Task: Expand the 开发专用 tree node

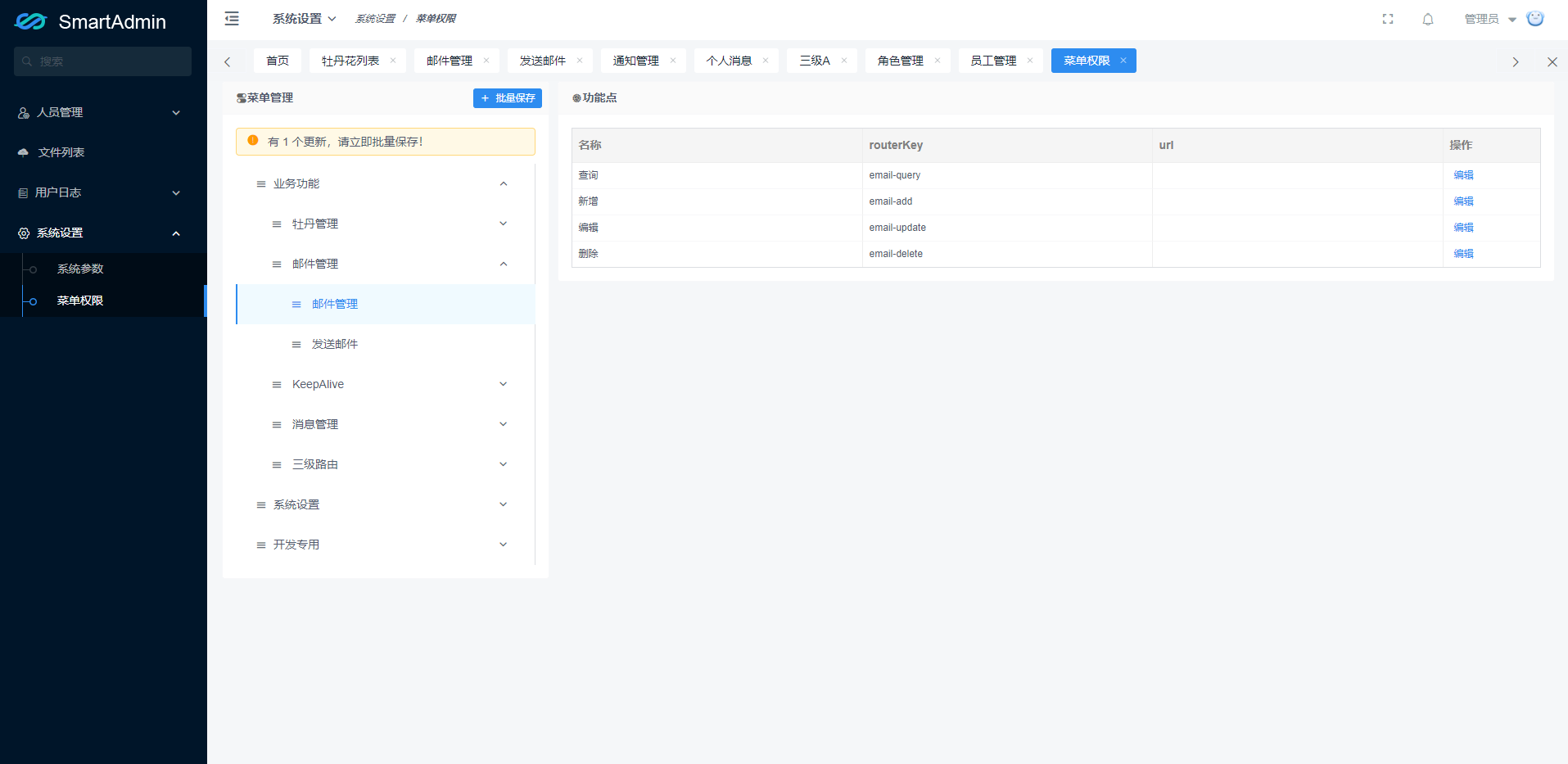Action: click(504, 545)
